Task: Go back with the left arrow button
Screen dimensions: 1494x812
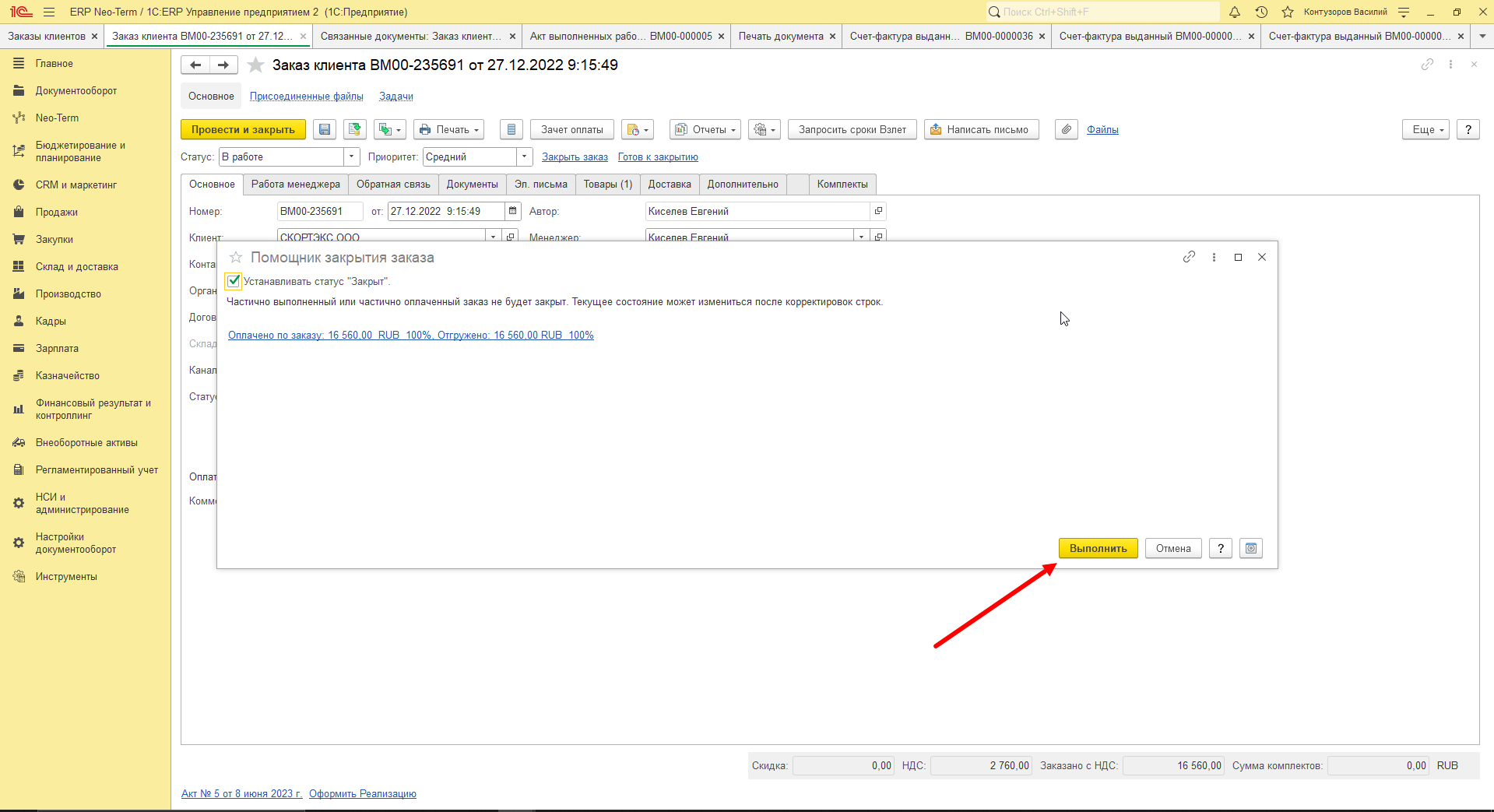Action: point(195,65)
